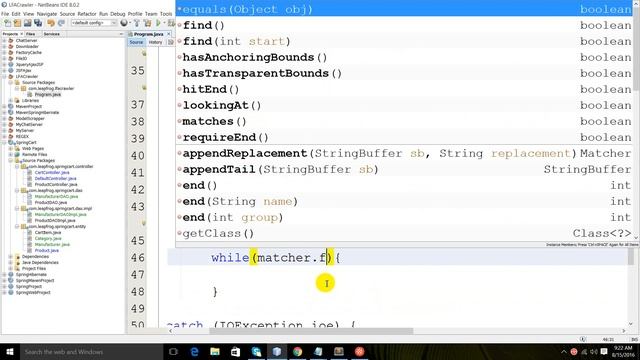Close the Program.java editor tab
The height and width of the screenshot is (360, 640).
(x=168, y=34)
